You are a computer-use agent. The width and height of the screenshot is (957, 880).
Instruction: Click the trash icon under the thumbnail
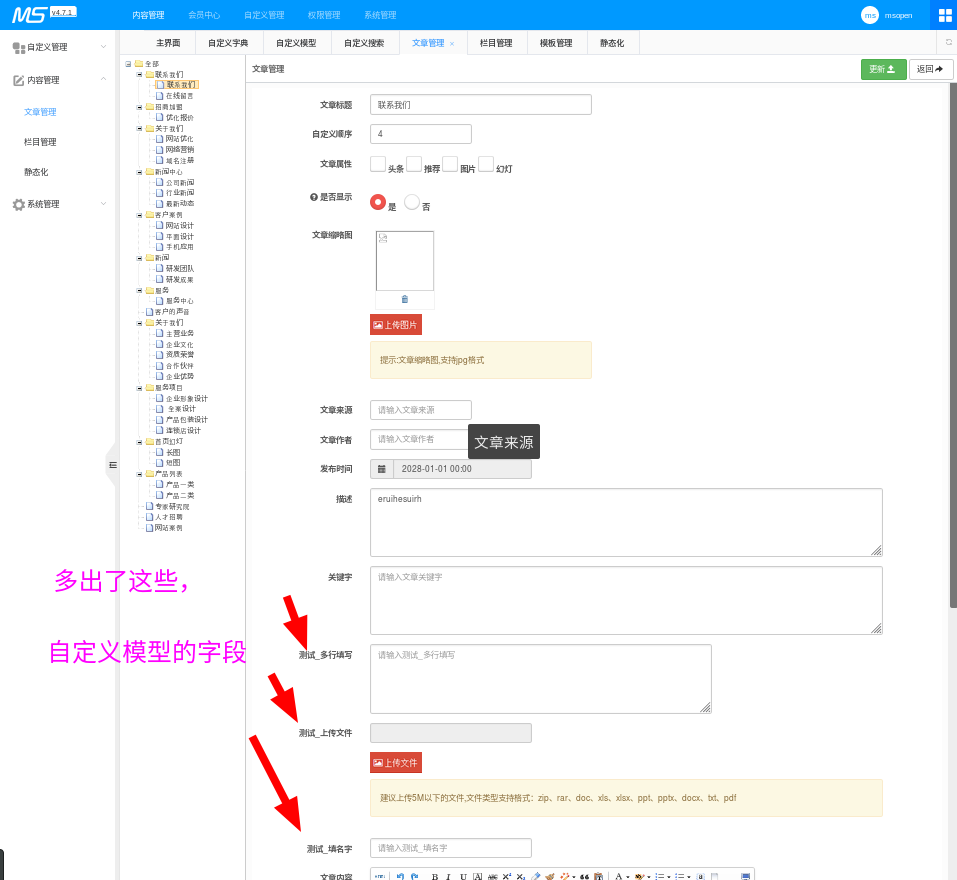[x=405, y=299]
